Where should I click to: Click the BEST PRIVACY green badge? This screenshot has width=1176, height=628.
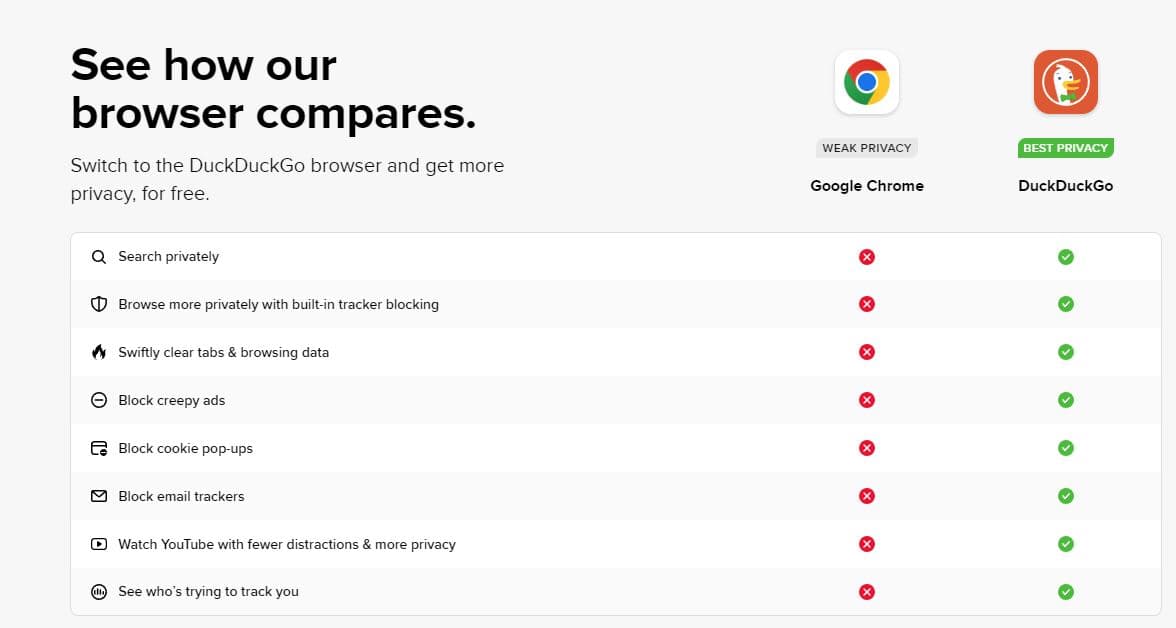click(1065, 148)
